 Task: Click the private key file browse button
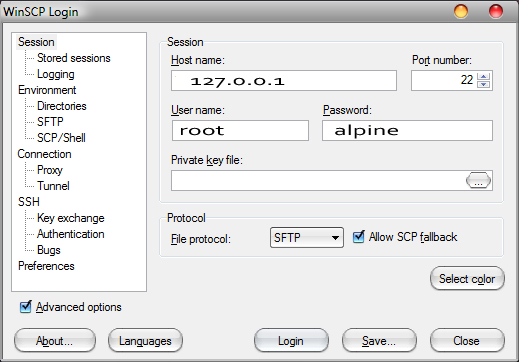click(x=478, y=181)
